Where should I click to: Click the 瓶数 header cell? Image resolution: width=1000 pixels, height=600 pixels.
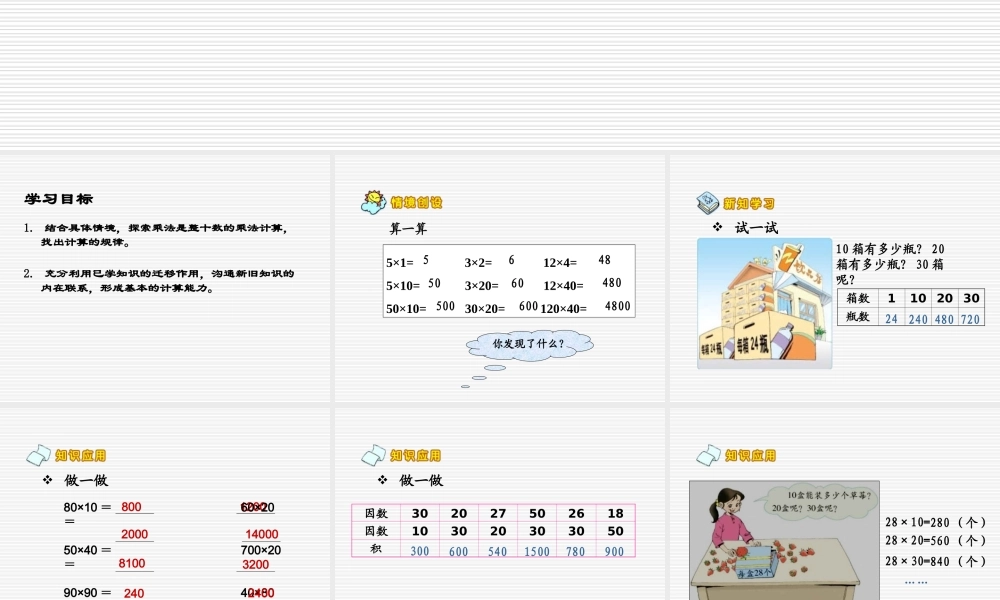858,317
